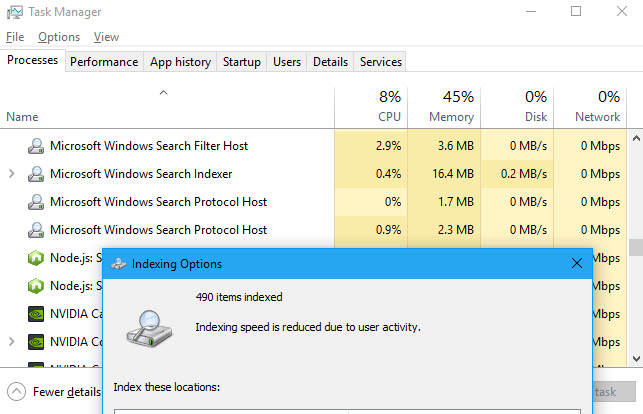Minimize the Task Manager window
This screenshot has height=414, width=643.
pyautogui.click(x=531, y=11)
